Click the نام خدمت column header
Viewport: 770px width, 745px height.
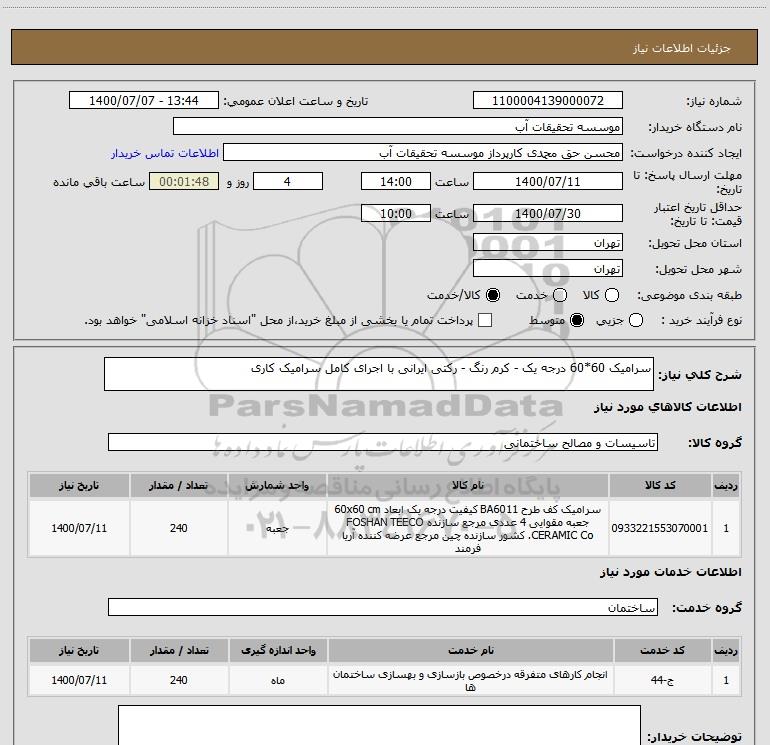pyautogui.click(x=470, y=651)
